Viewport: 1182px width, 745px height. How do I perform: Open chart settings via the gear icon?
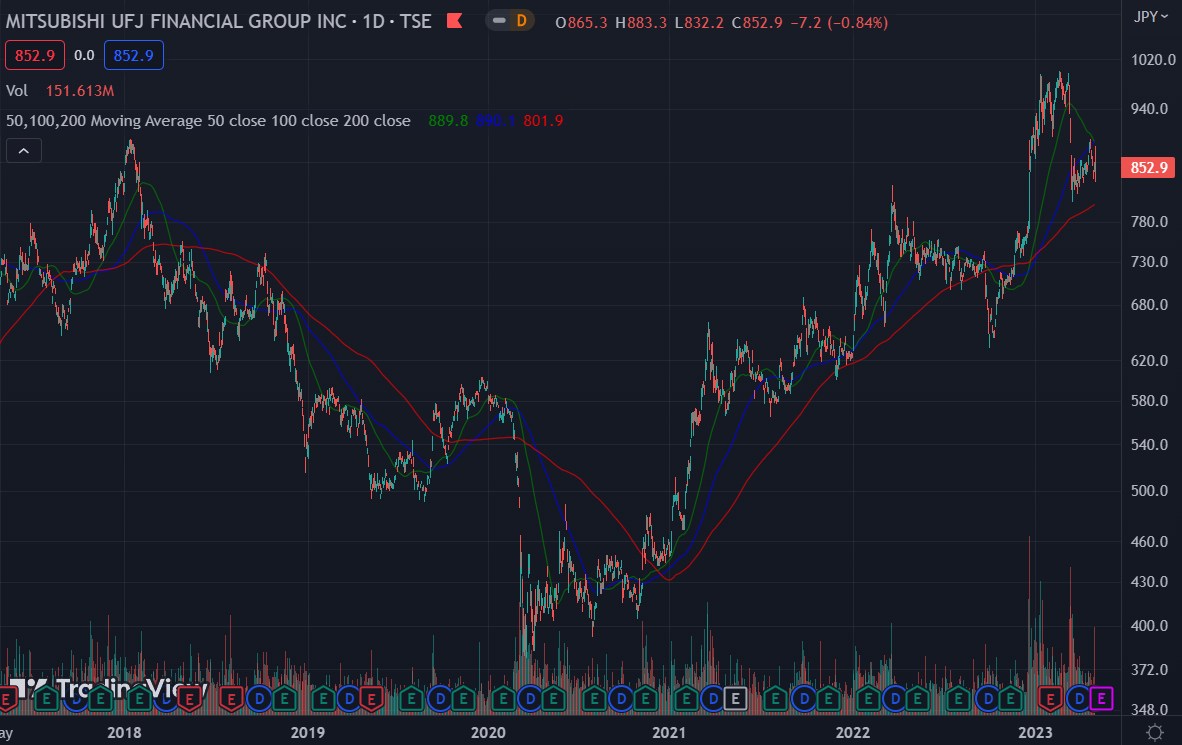click(1154, 732)
